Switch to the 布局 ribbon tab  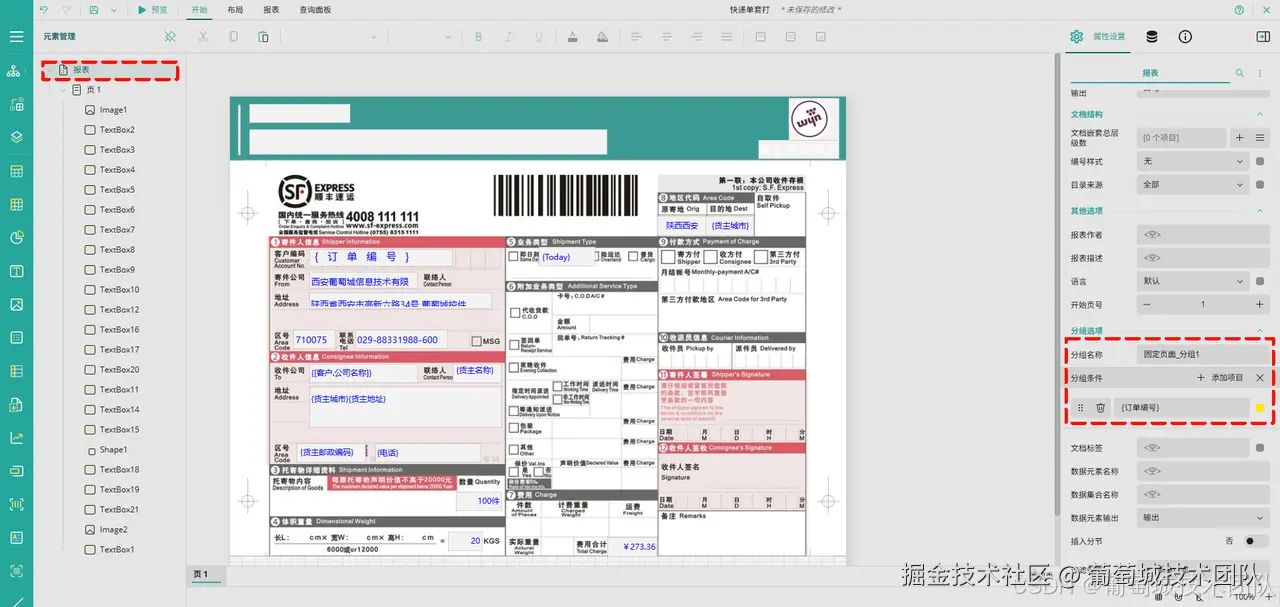click(236, 9)
